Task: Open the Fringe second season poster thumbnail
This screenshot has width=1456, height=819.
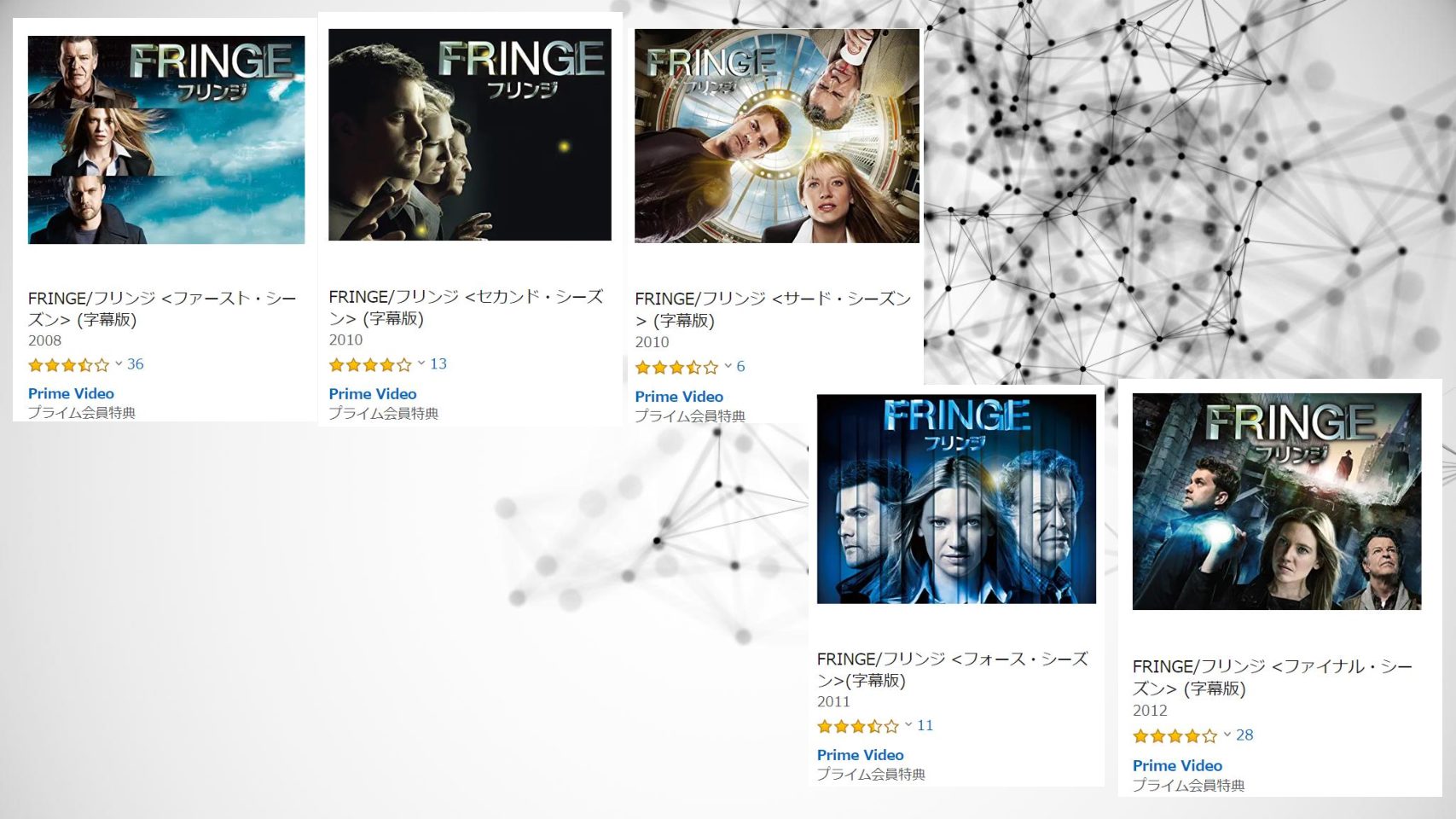Action: click(470, 135)
